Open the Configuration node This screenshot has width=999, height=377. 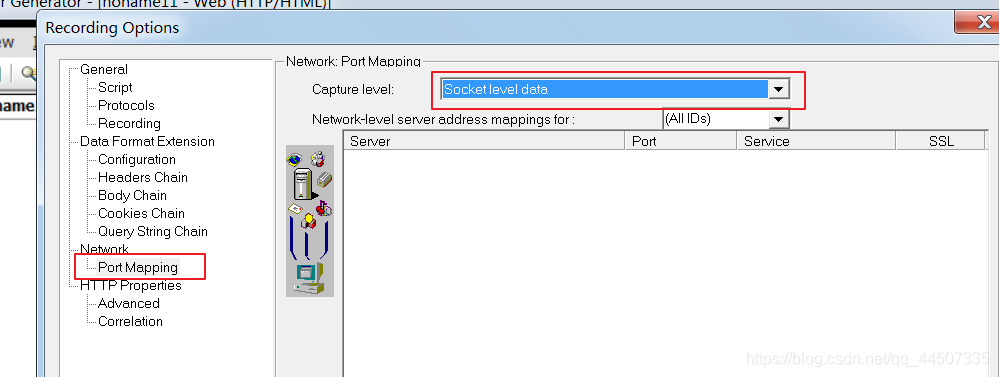point(137,159)
